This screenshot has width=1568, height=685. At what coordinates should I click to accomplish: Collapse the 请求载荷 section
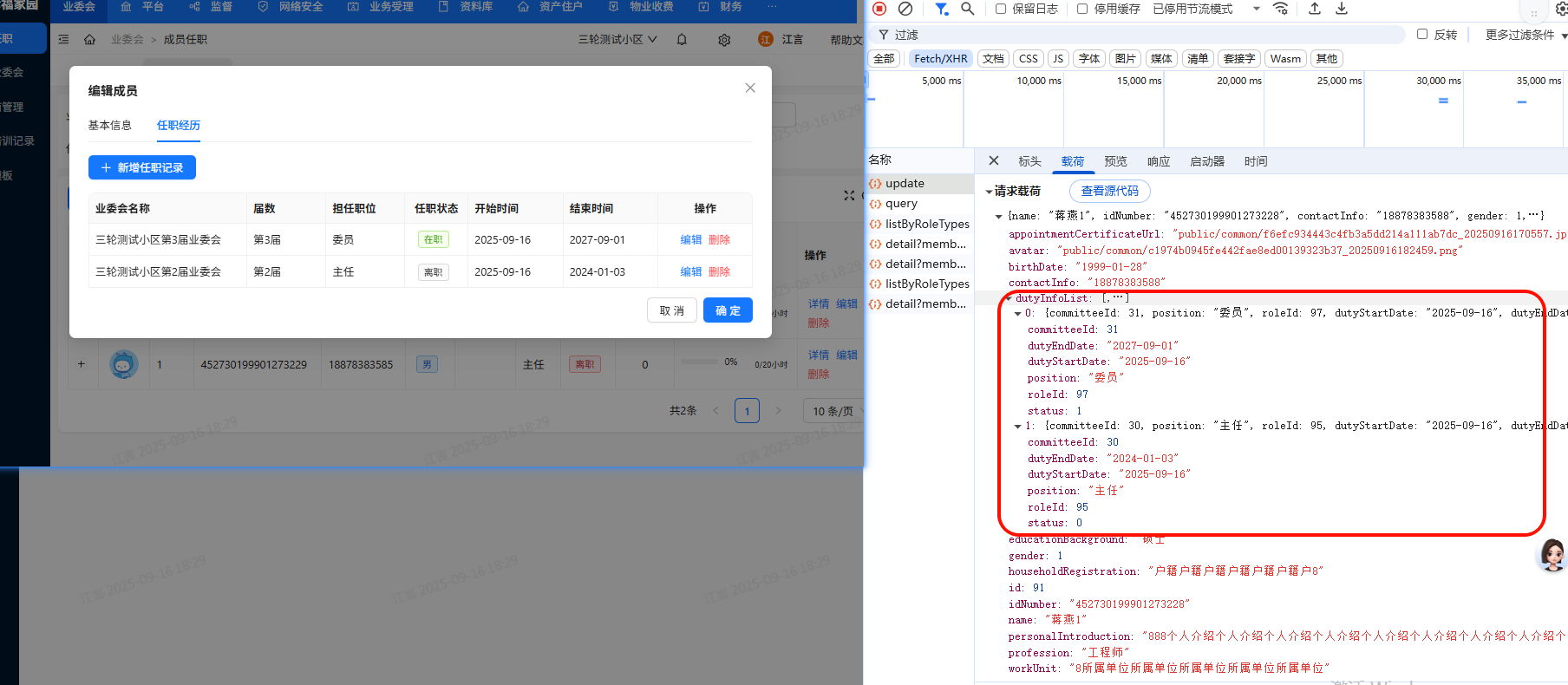click(x=990, y=192)
